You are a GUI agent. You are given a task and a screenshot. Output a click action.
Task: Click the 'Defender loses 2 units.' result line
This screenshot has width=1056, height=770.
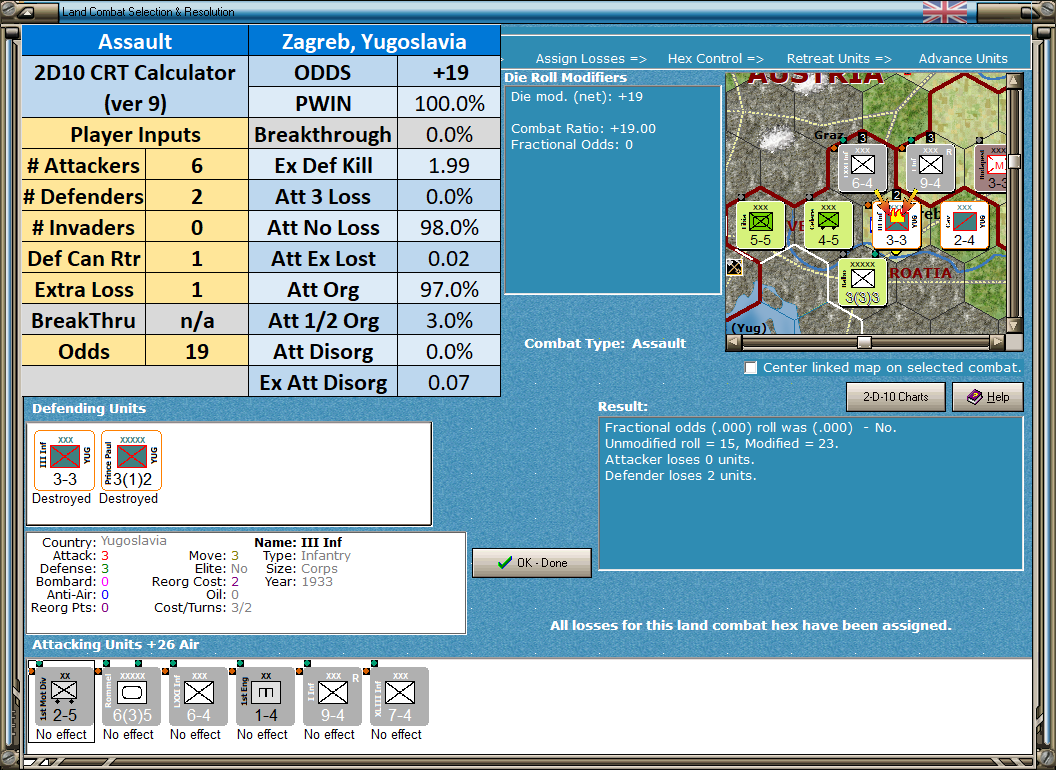pos(680,476)
